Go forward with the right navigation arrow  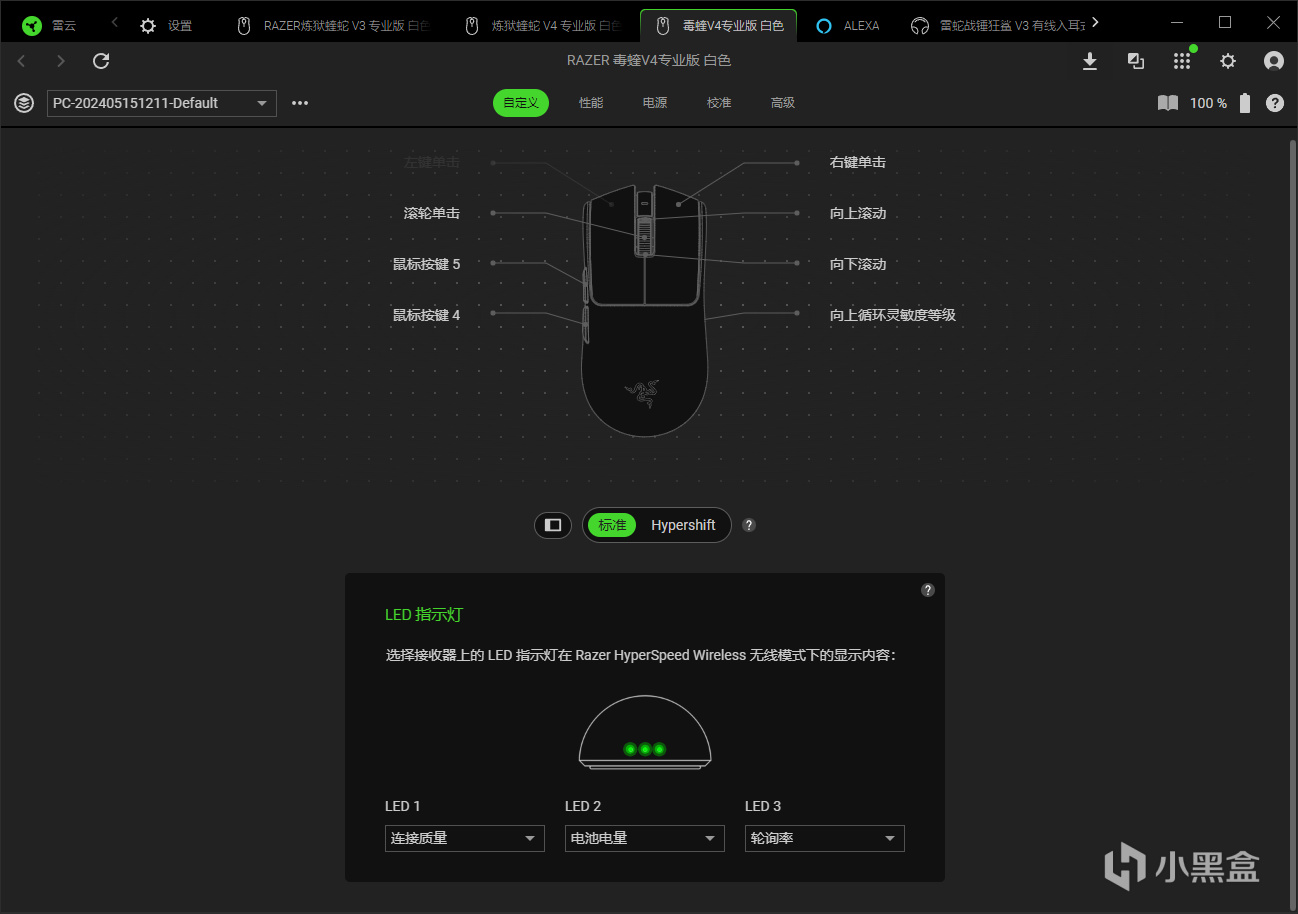point(61,62)
